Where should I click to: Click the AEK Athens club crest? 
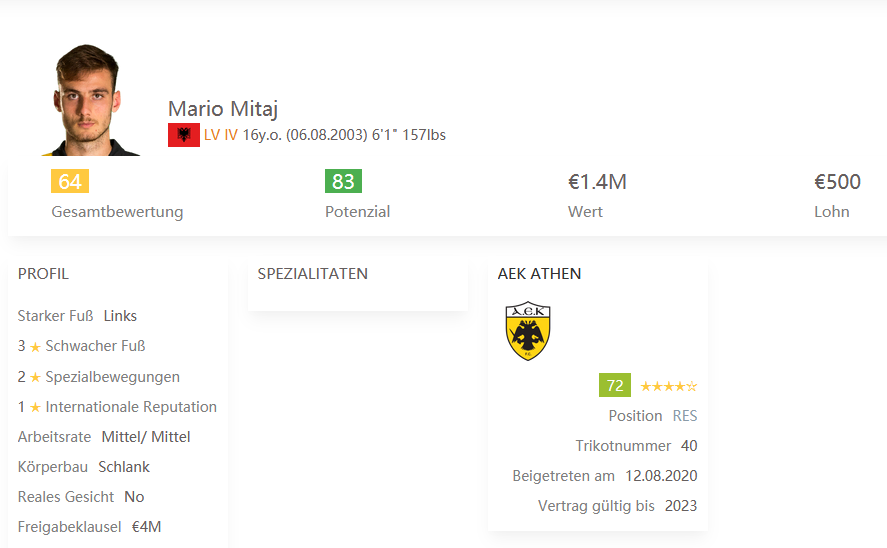click(528, 331)
